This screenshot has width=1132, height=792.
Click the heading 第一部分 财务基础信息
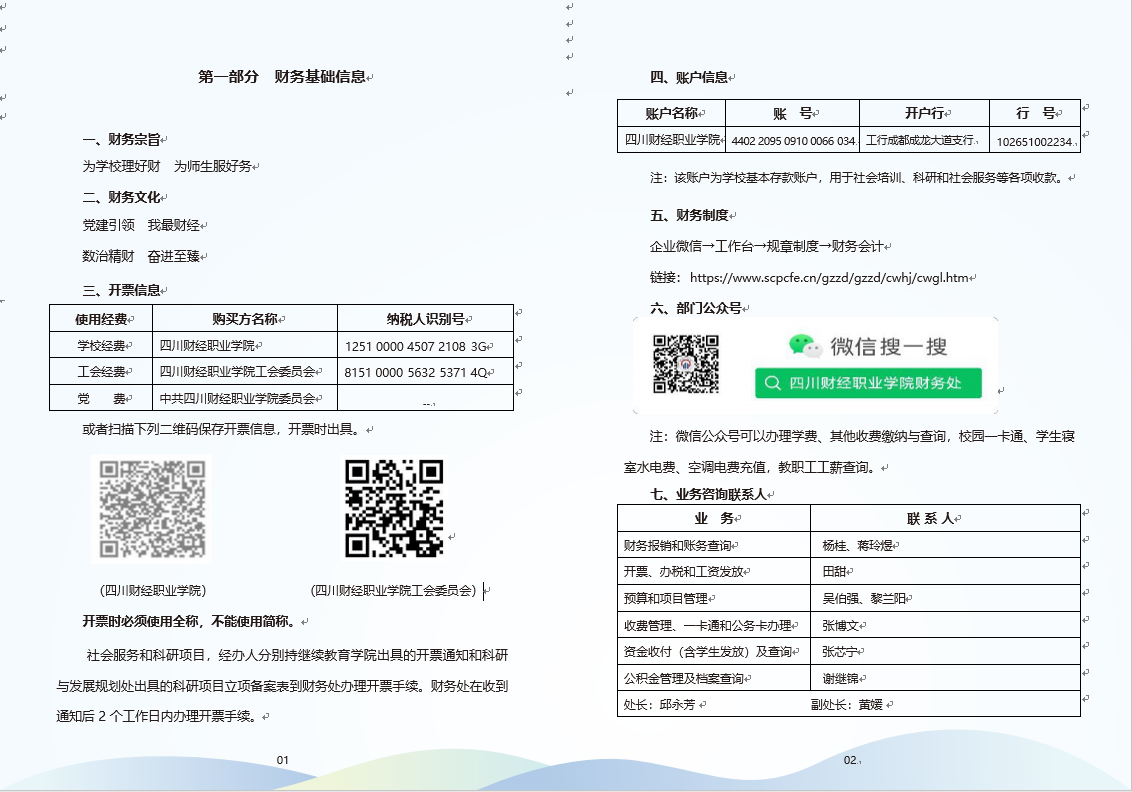[282, 77]
